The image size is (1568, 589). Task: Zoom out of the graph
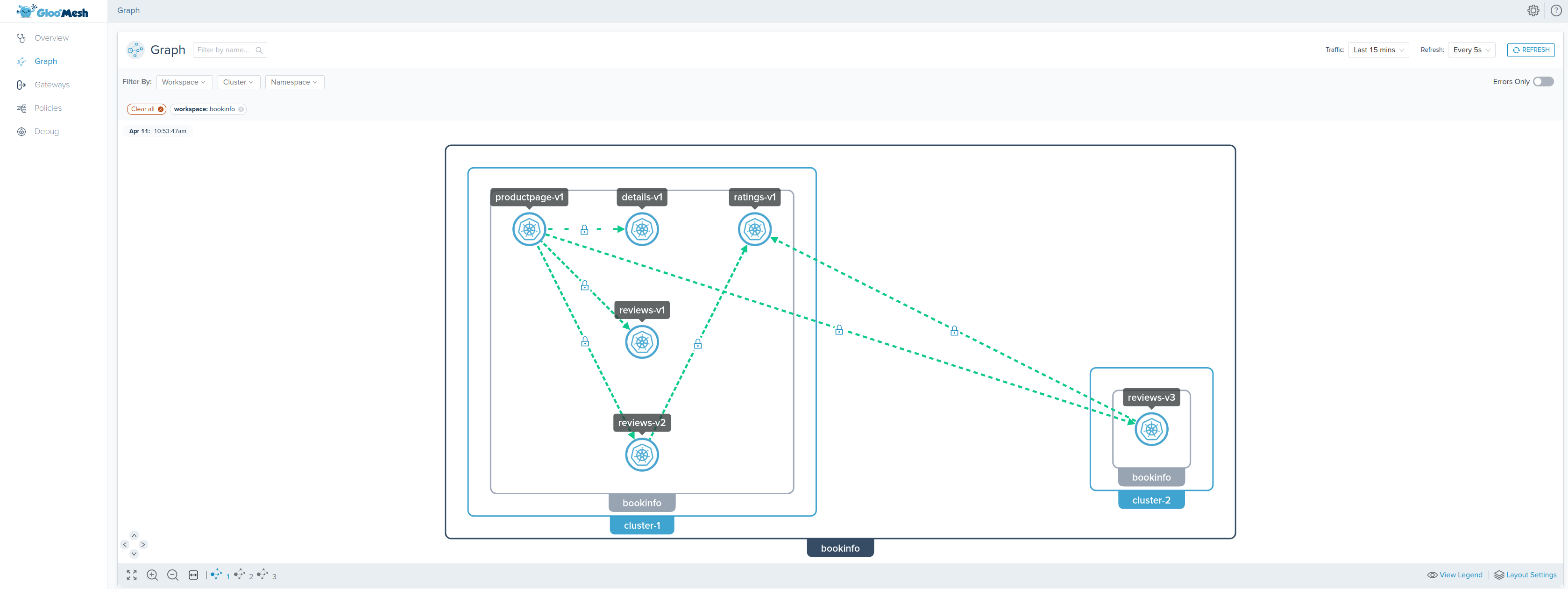(x=173, y=575)
